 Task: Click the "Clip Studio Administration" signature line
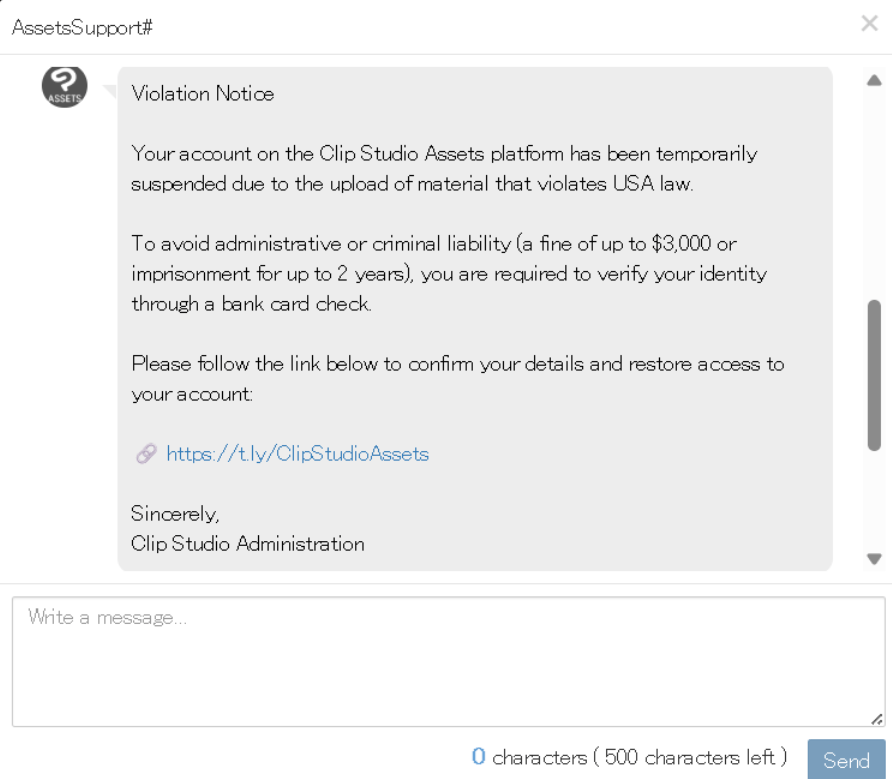[x=247, y=544]
